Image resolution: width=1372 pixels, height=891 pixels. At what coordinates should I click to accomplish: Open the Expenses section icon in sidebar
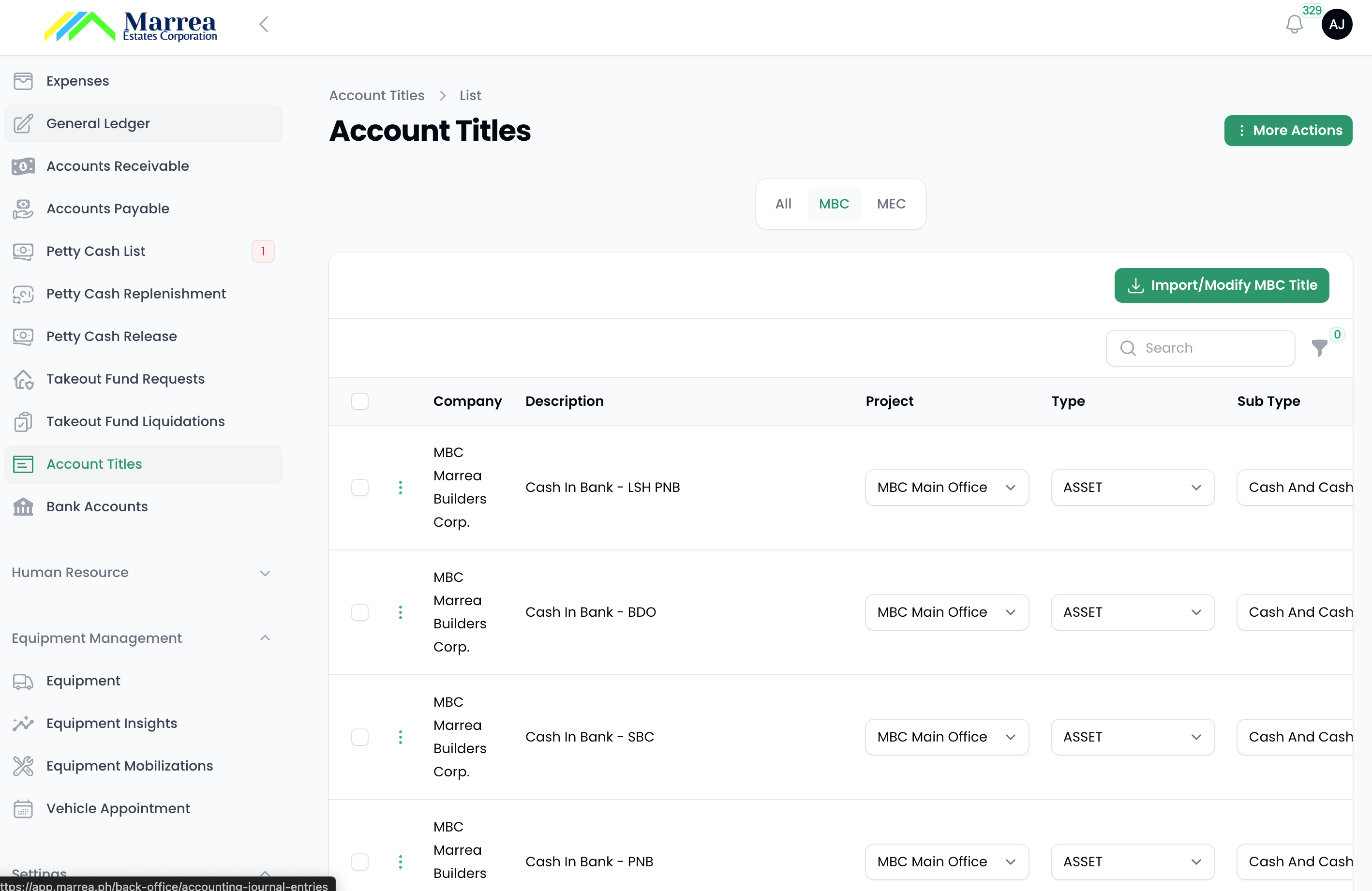click(x=23, y=81)
